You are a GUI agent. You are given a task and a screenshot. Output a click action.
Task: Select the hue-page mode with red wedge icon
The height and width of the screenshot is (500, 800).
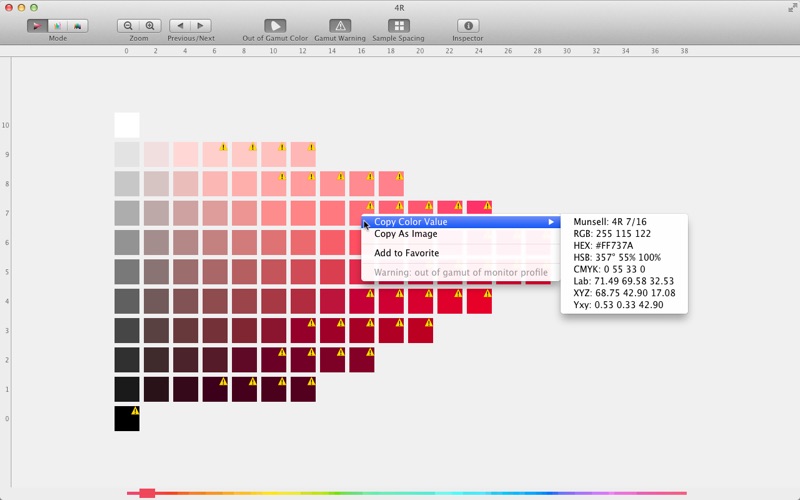tap(37, 26)
